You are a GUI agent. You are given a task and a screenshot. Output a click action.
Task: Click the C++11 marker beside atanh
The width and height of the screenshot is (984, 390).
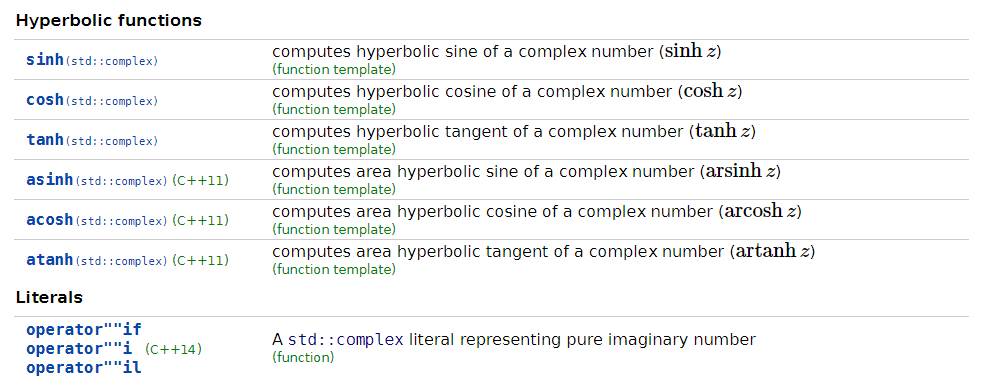[x=200, y=260]
